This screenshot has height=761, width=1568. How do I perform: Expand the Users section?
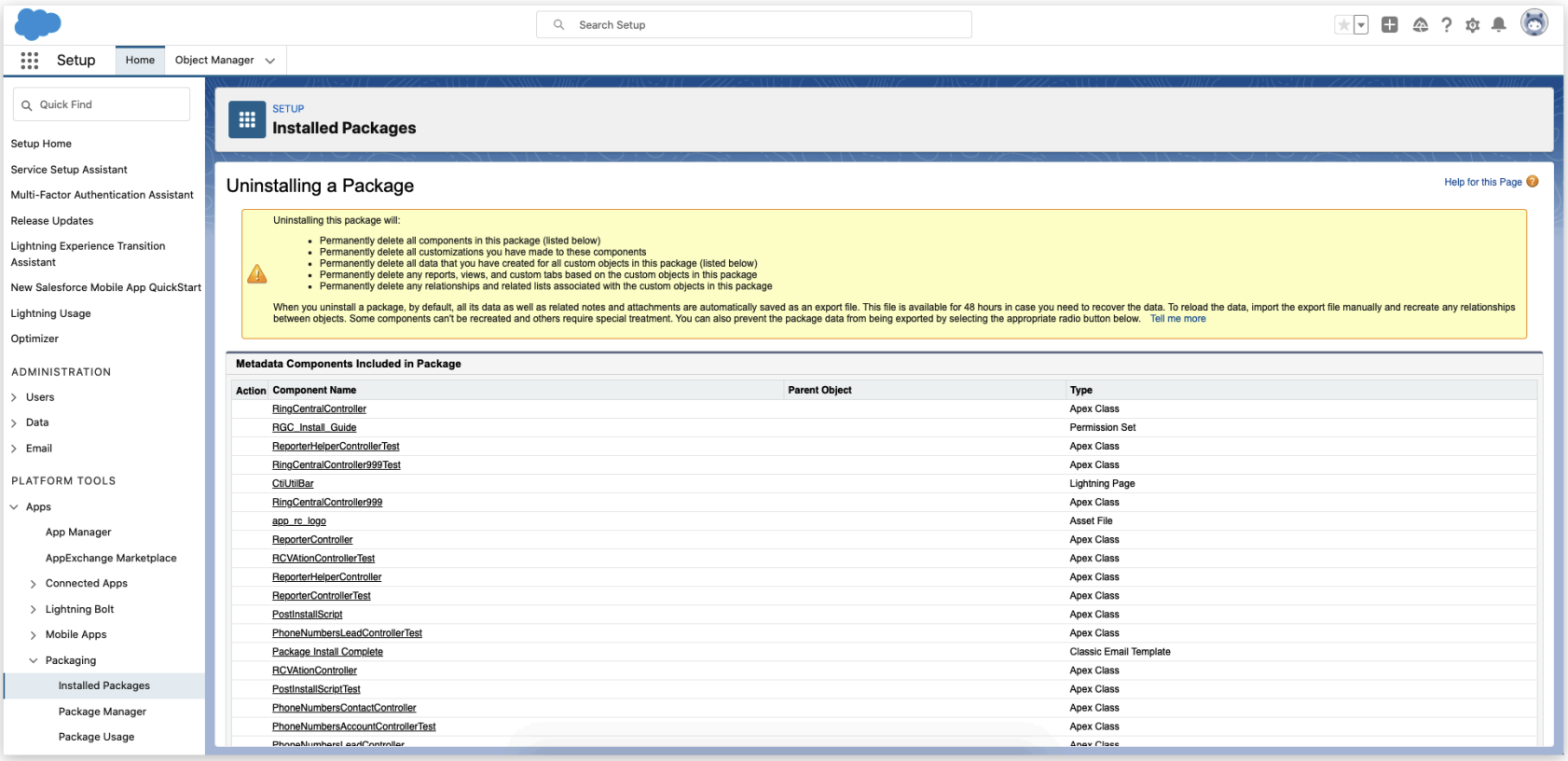tap(14, 397)
